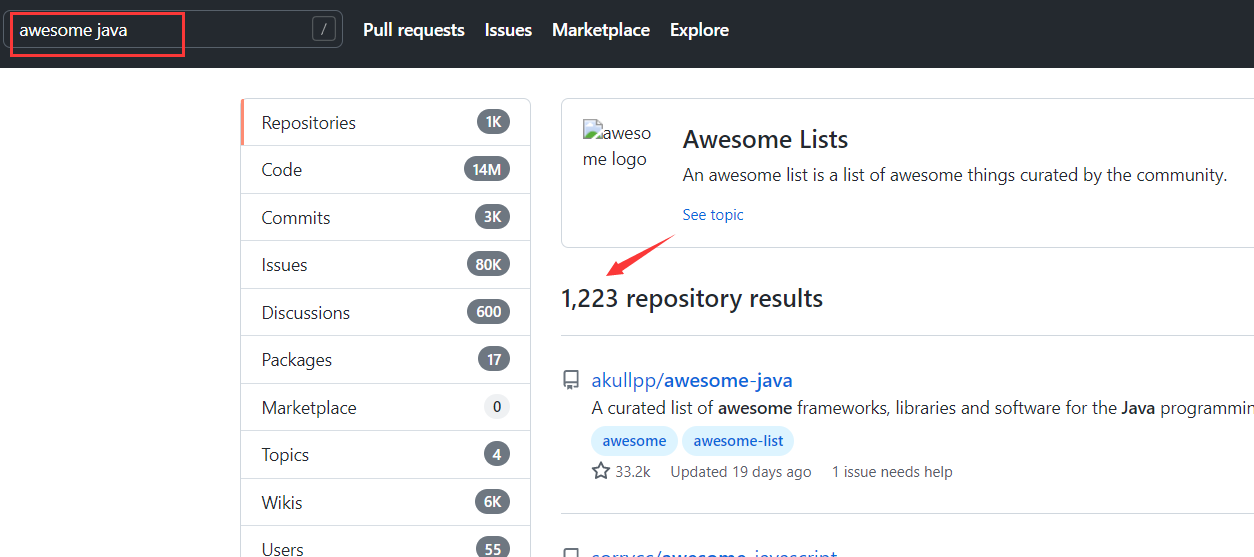The height and width of the screenshot is (557, 1254).
Task: Select Discussions filter in sidebar
Action: 386,312
